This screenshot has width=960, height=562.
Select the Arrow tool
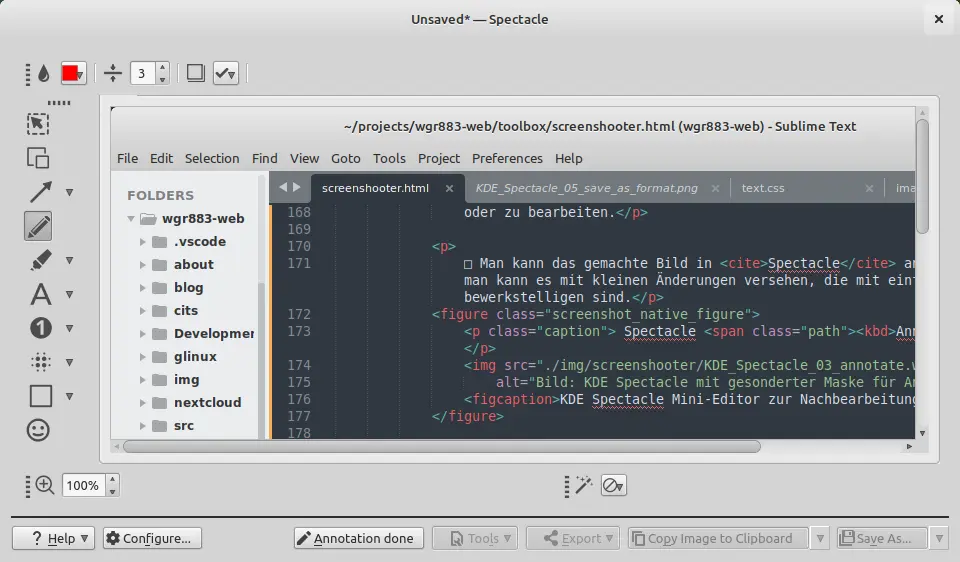(x=40, y=192)
